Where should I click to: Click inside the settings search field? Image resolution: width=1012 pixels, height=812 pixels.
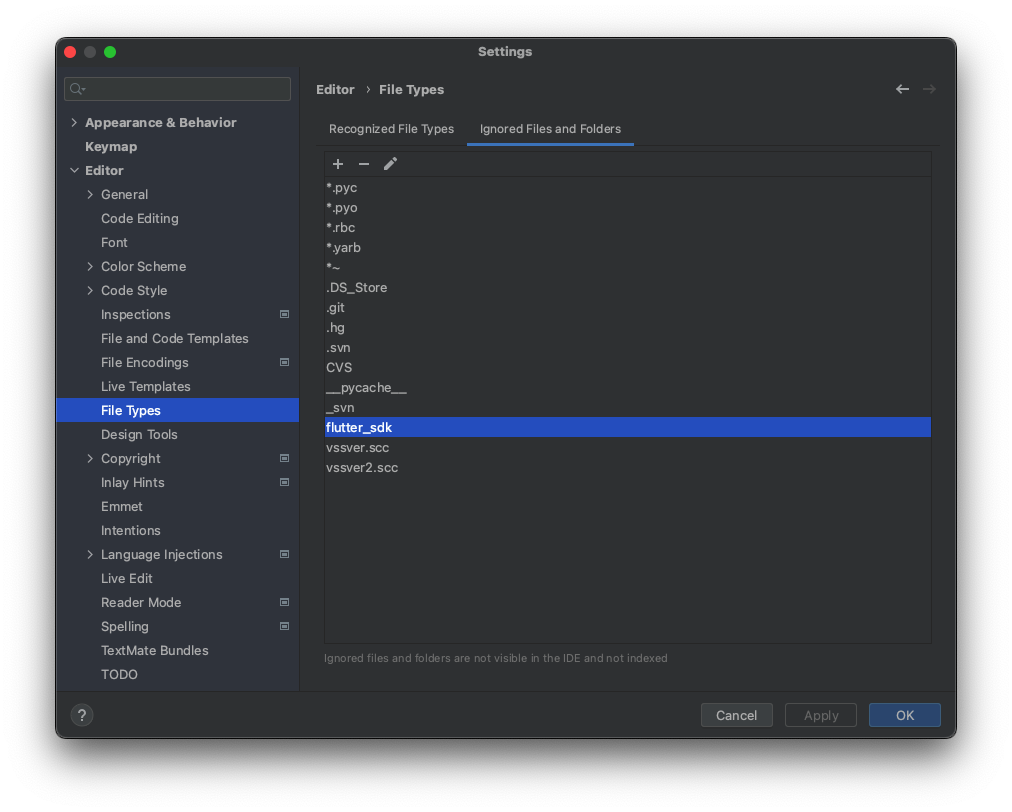(177, 89)
